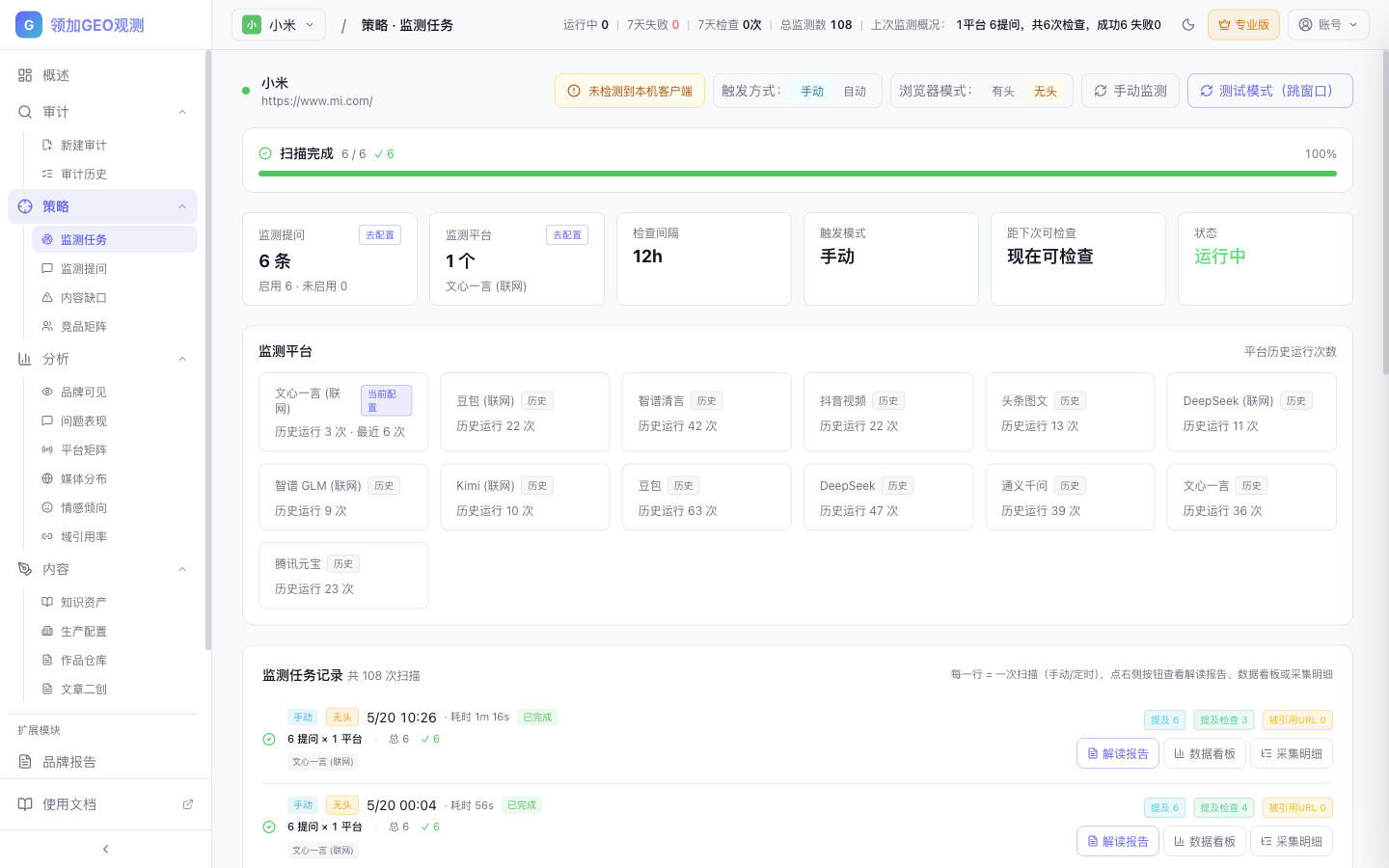Screen dimensions: 1389x868
Task: Click the 新建审计 file icon
Action: [x=47, y=145]
